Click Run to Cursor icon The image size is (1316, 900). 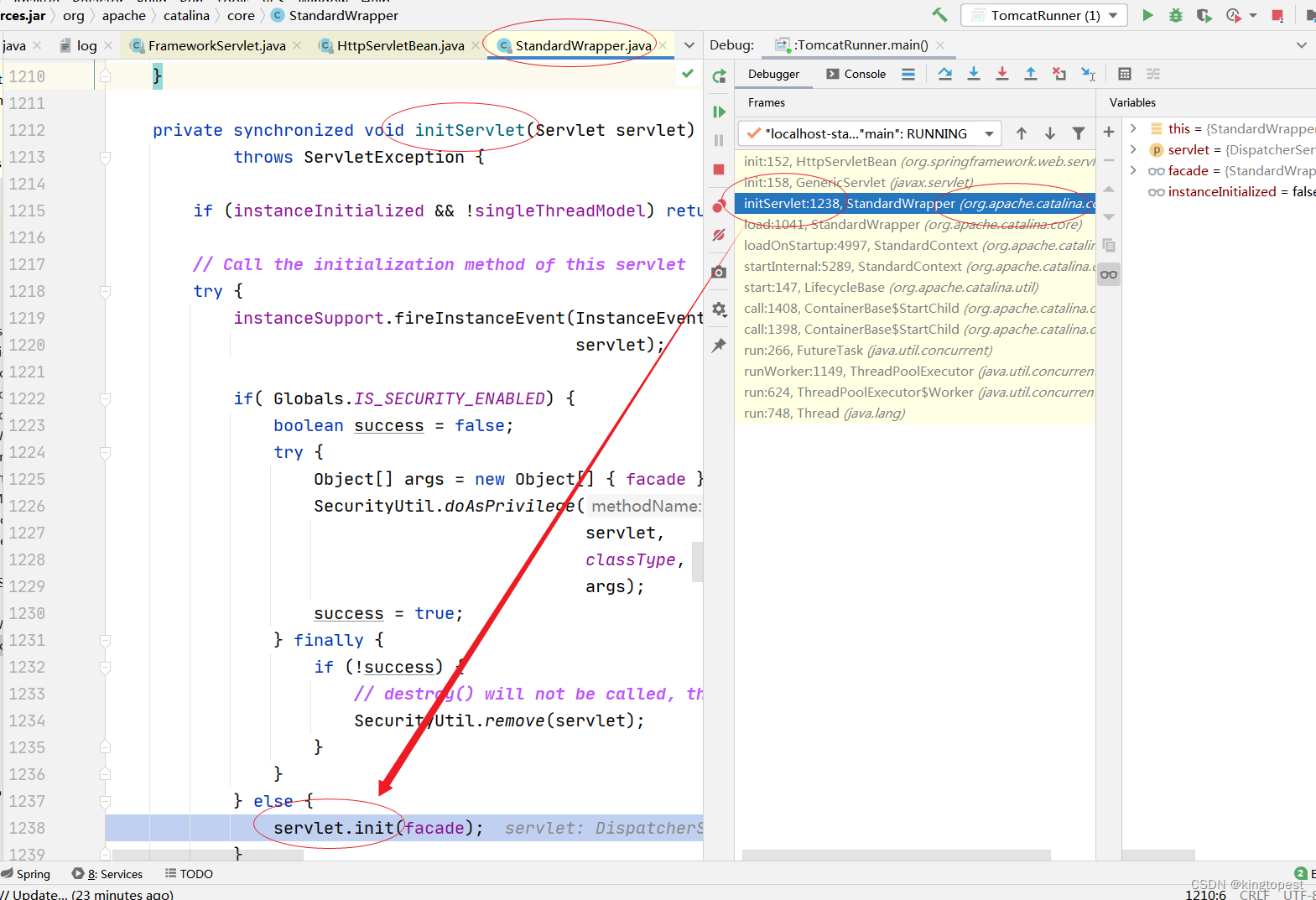tap(1088, 74)
